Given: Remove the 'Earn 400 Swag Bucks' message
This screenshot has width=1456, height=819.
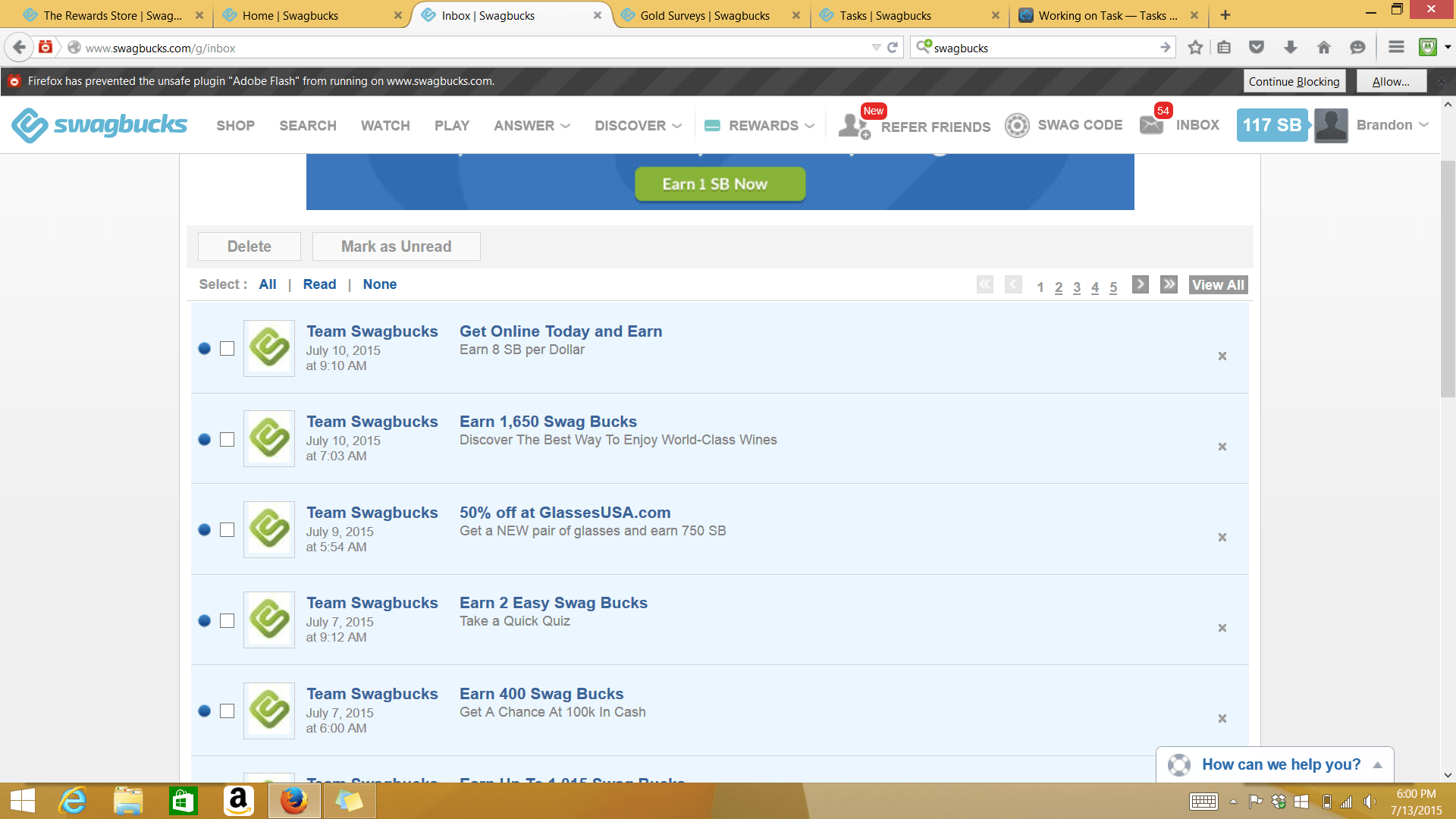Looking at the screenshot, I should click(1222, 718).
